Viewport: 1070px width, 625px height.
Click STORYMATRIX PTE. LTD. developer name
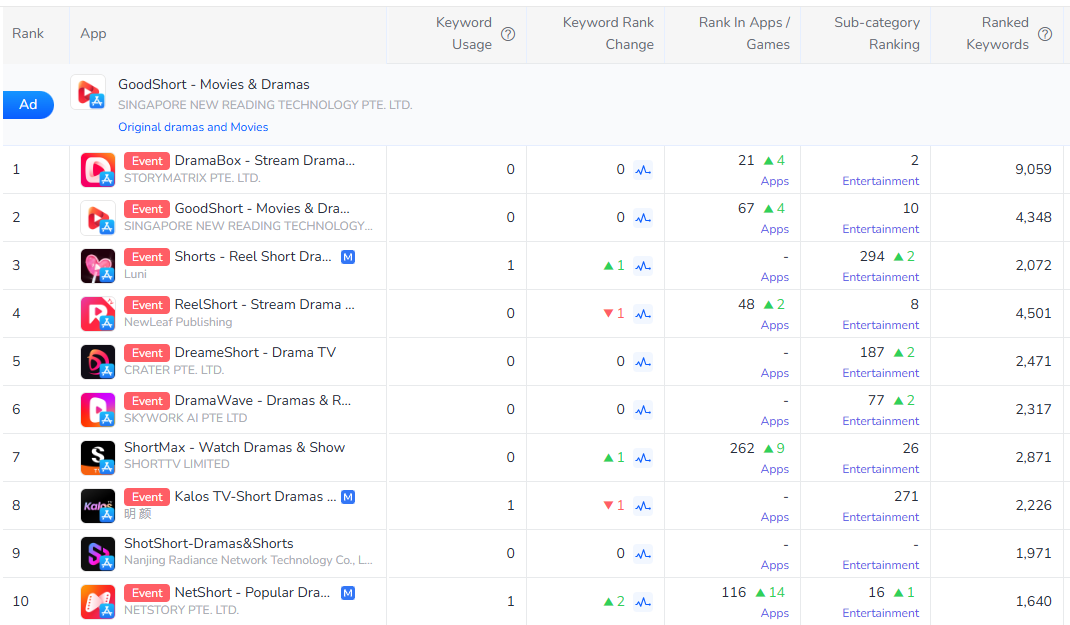pyautogui.click(x=192, y=178)
